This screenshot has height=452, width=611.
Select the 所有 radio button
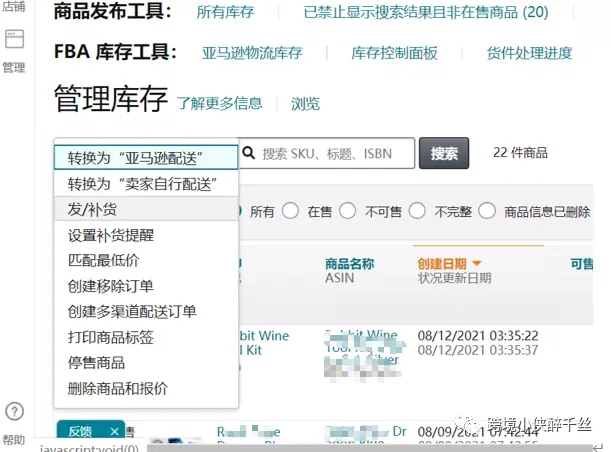(239, 211)
